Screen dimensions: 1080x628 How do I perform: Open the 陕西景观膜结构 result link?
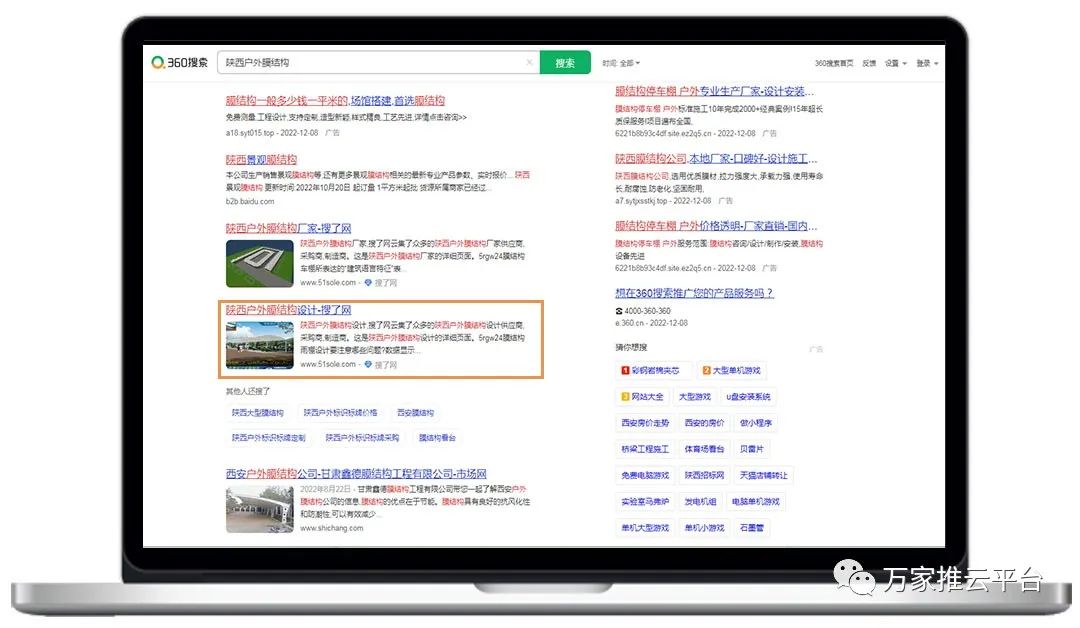click(261, 159)
